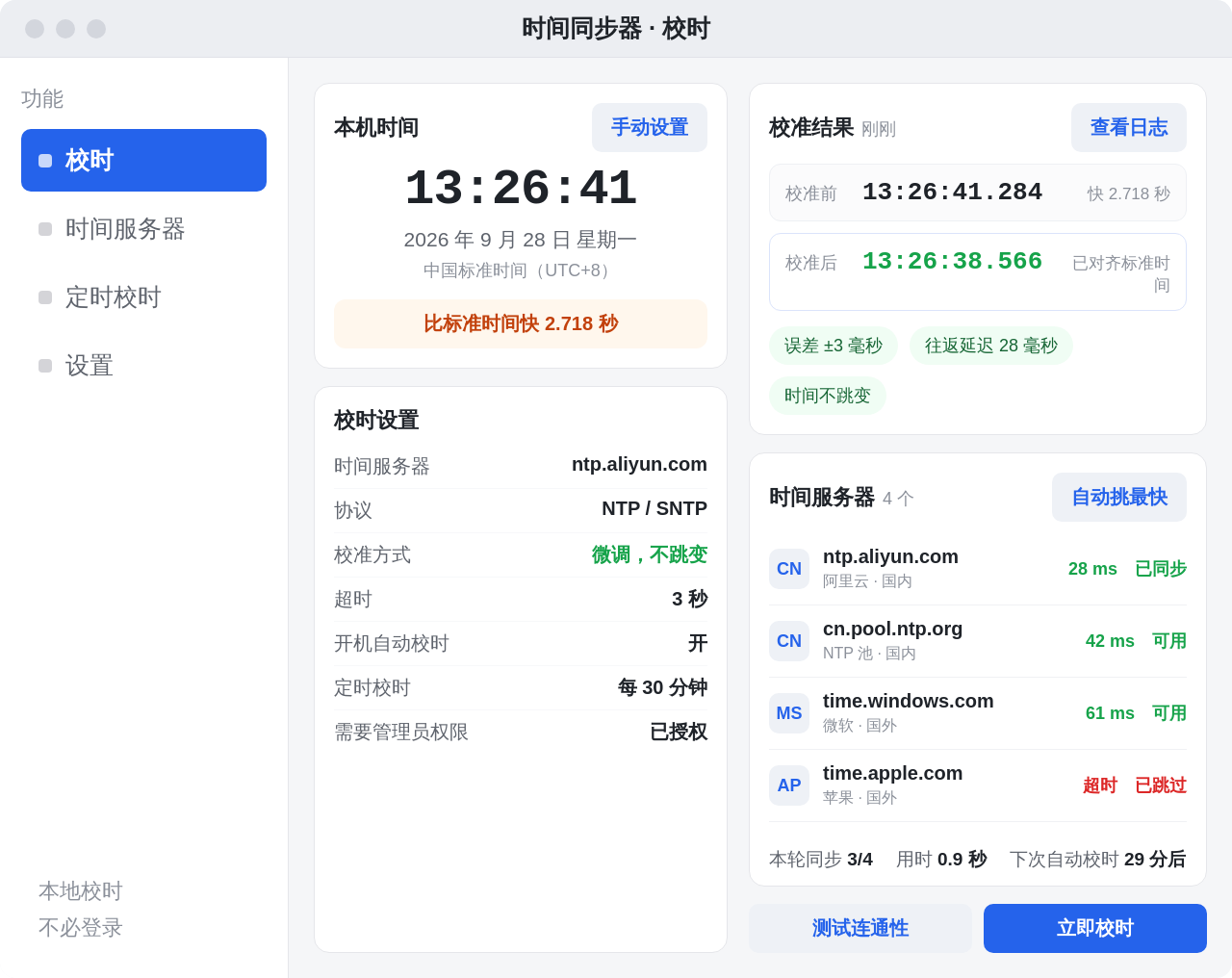This screenshot has width=1232, height=978.
Task: Click the square bullet beside 时间服务器 in the sidebar
Action: 45,229
